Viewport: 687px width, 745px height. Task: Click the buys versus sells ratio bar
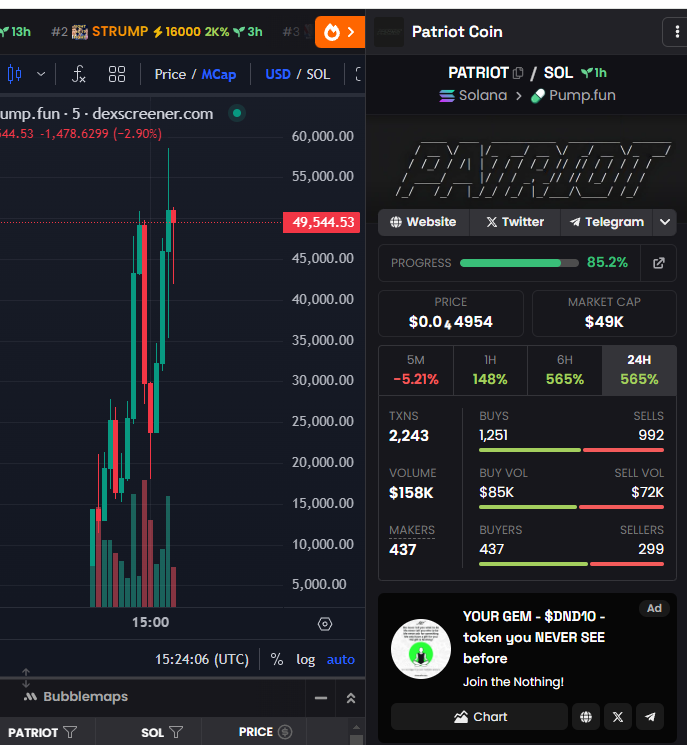coord(572,450)
